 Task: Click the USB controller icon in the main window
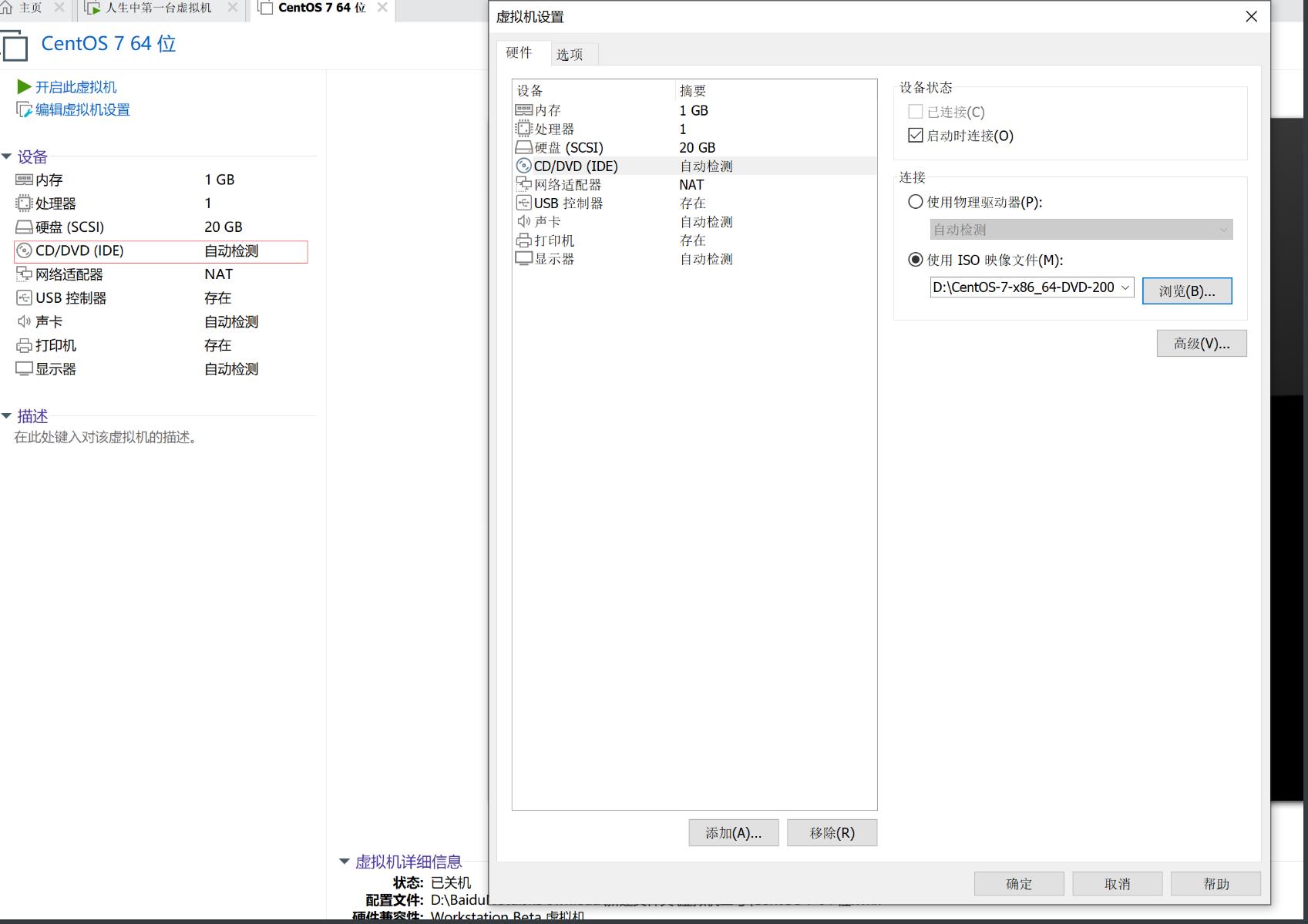(24, 298)
